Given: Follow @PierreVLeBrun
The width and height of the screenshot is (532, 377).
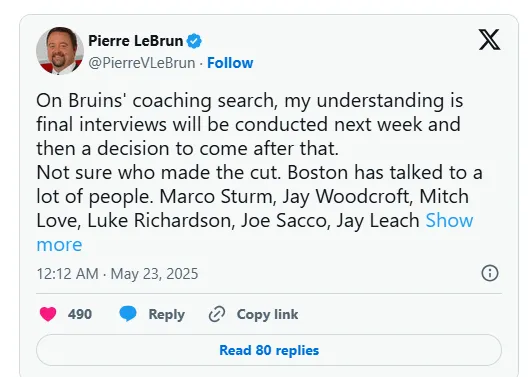Looking at the screenshot, I should pyautogui.click(x=230, y=63).
